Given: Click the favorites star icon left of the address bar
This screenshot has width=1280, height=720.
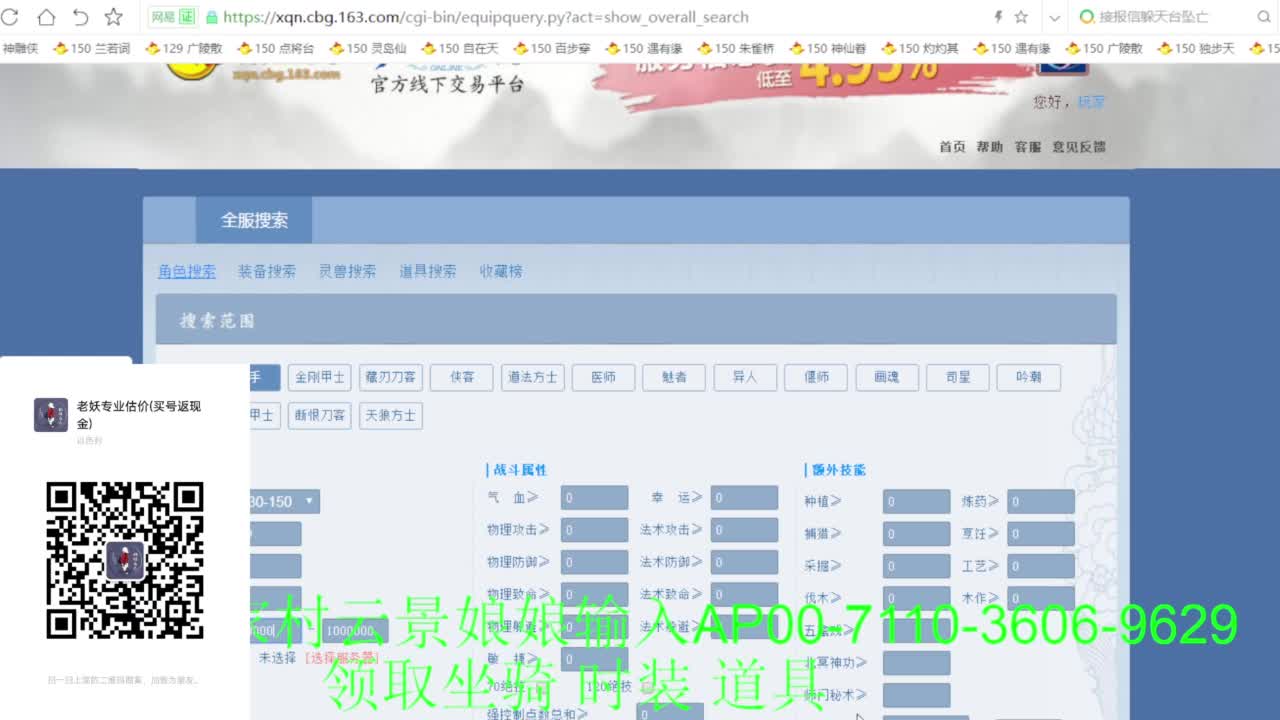Looking at the screenshot, I should (x=114, y=17).
